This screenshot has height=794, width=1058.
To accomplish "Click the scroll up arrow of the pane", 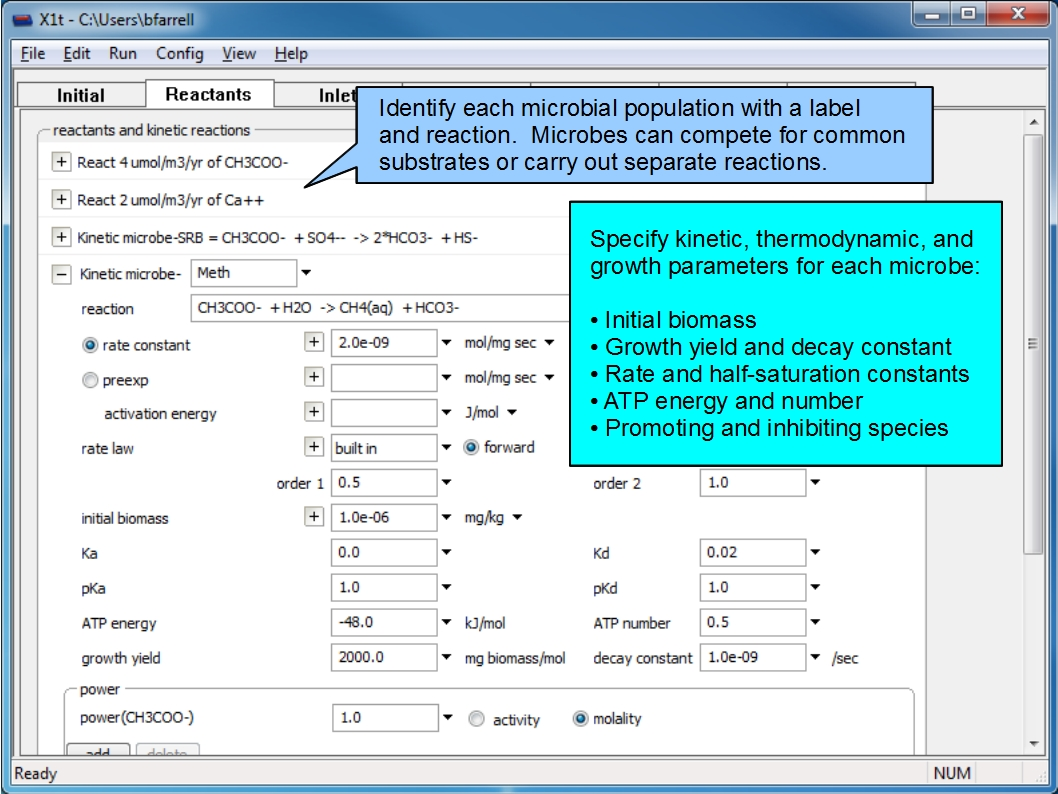I will pyautogui.click(x=1034, y=122).
